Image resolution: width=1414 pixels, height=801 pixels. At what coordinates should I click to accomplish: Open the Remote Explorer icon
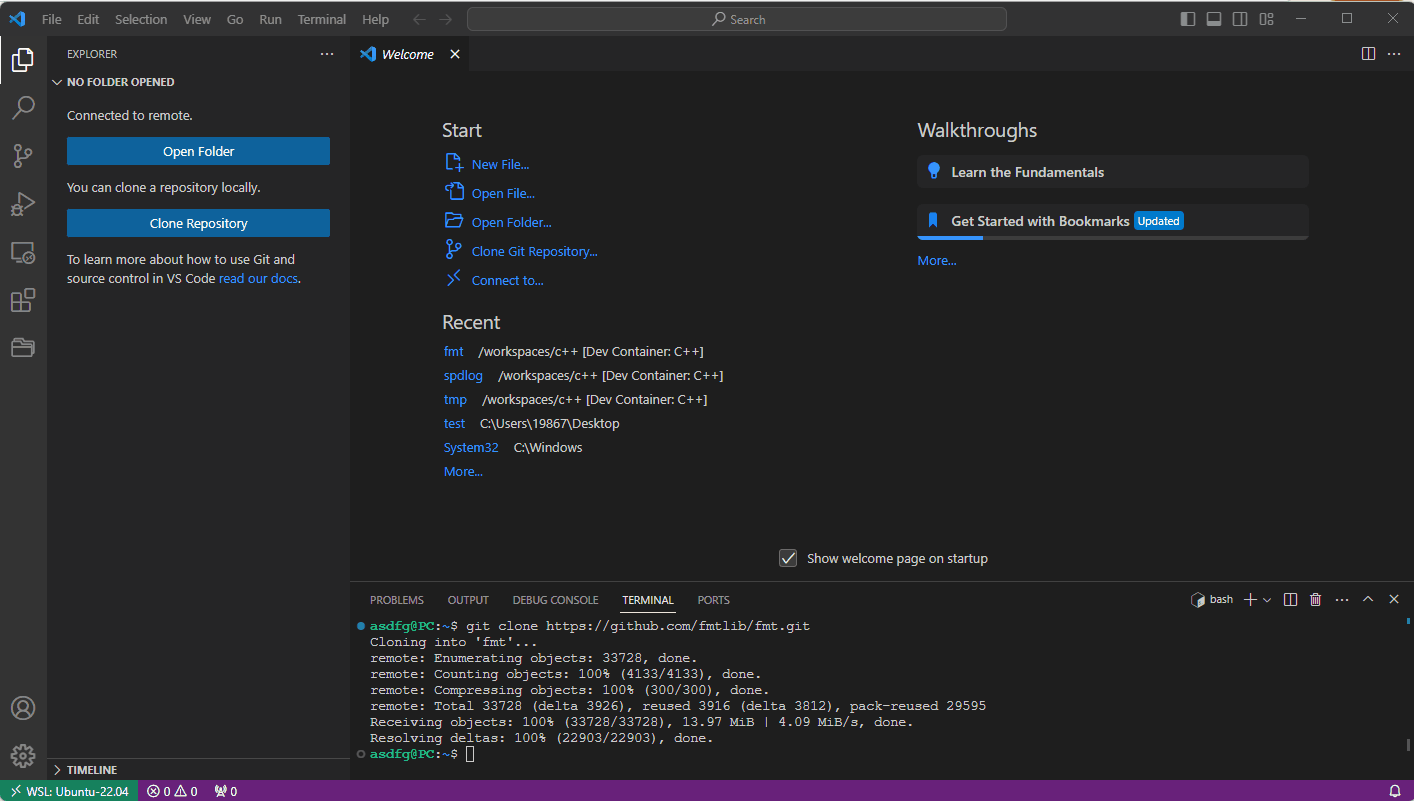coord(23,252)
